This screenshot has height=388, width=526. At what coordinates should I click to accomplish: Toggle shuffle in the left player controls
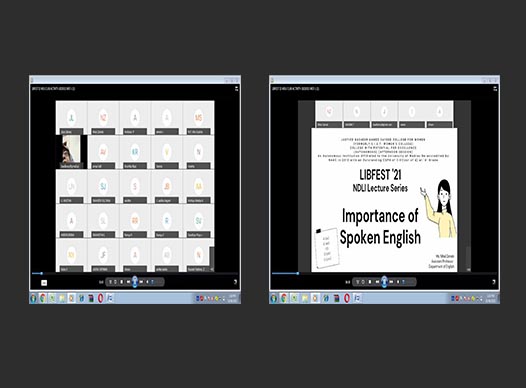110,282
